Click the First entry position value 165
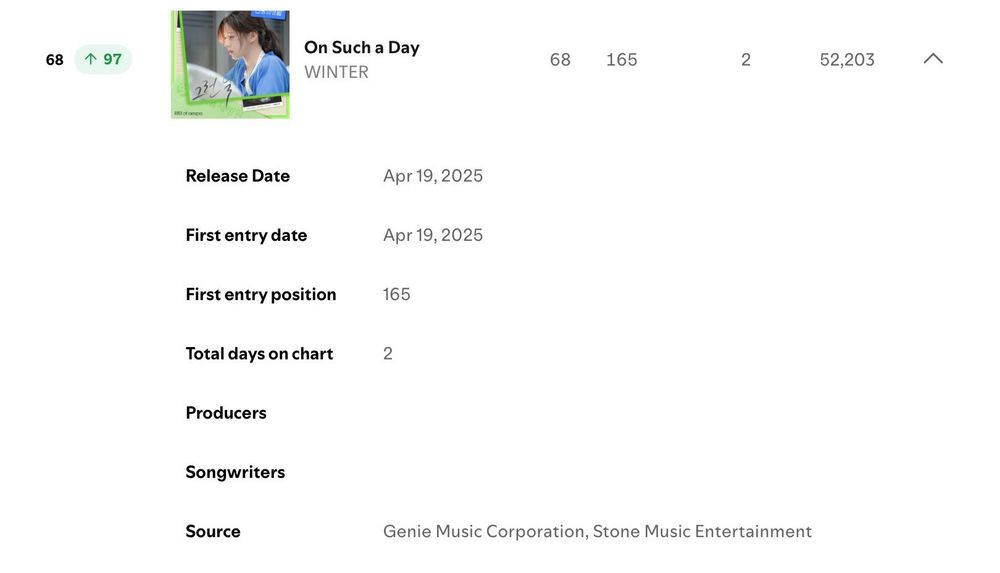The image size is (1000, 573). [396, 294]
